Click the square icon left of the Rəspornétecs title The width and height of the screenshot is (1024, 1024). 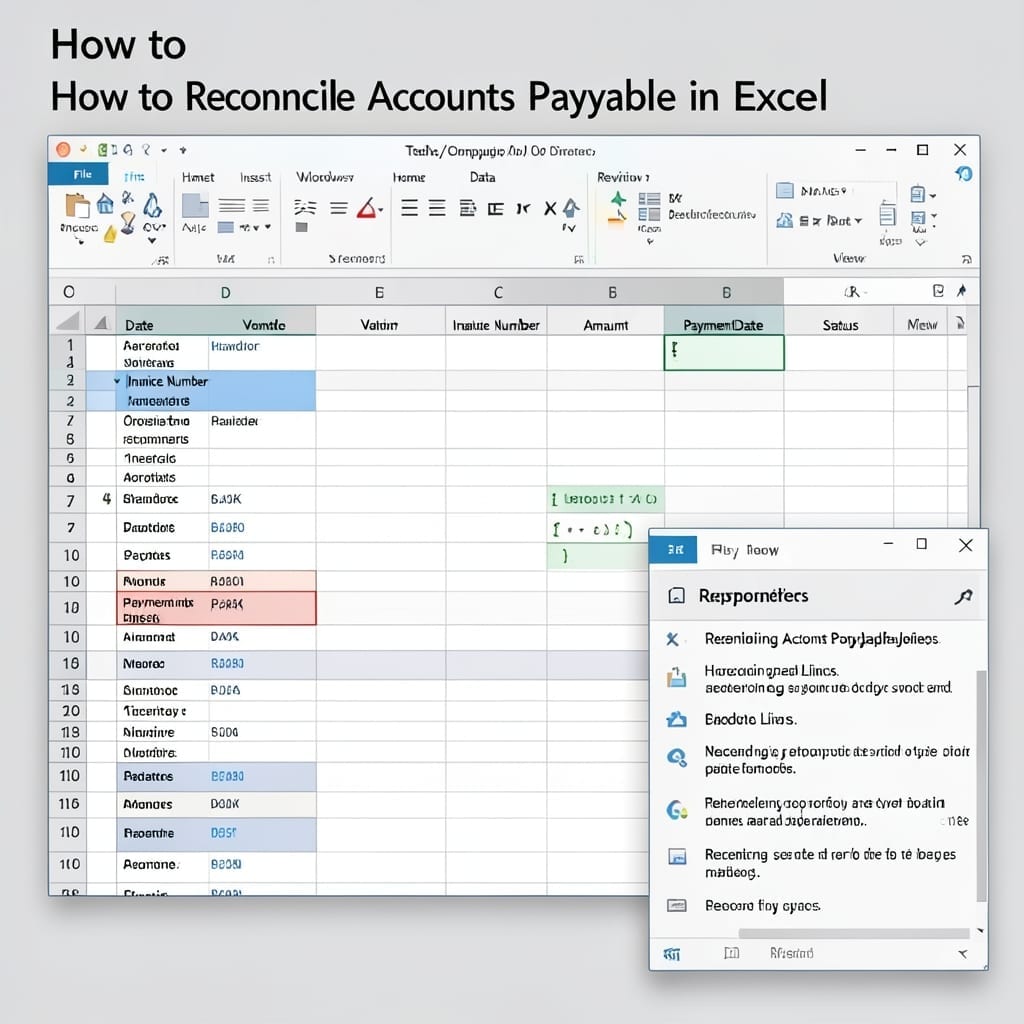[677, 596]
